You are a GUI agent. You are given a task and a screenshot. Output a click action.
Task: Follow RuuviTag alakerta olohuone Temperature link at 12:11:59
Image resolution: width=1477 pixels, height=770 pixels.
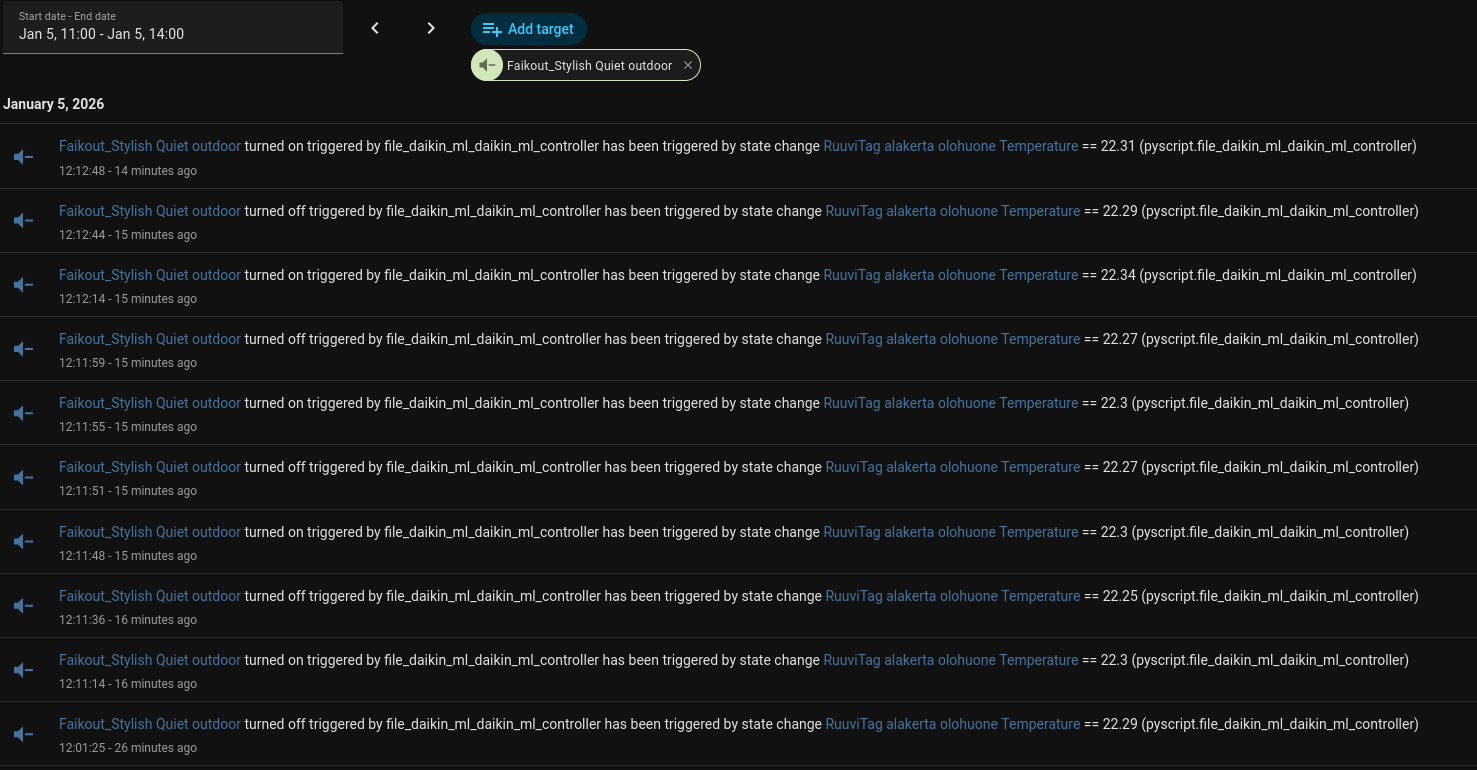pos(953,339)
